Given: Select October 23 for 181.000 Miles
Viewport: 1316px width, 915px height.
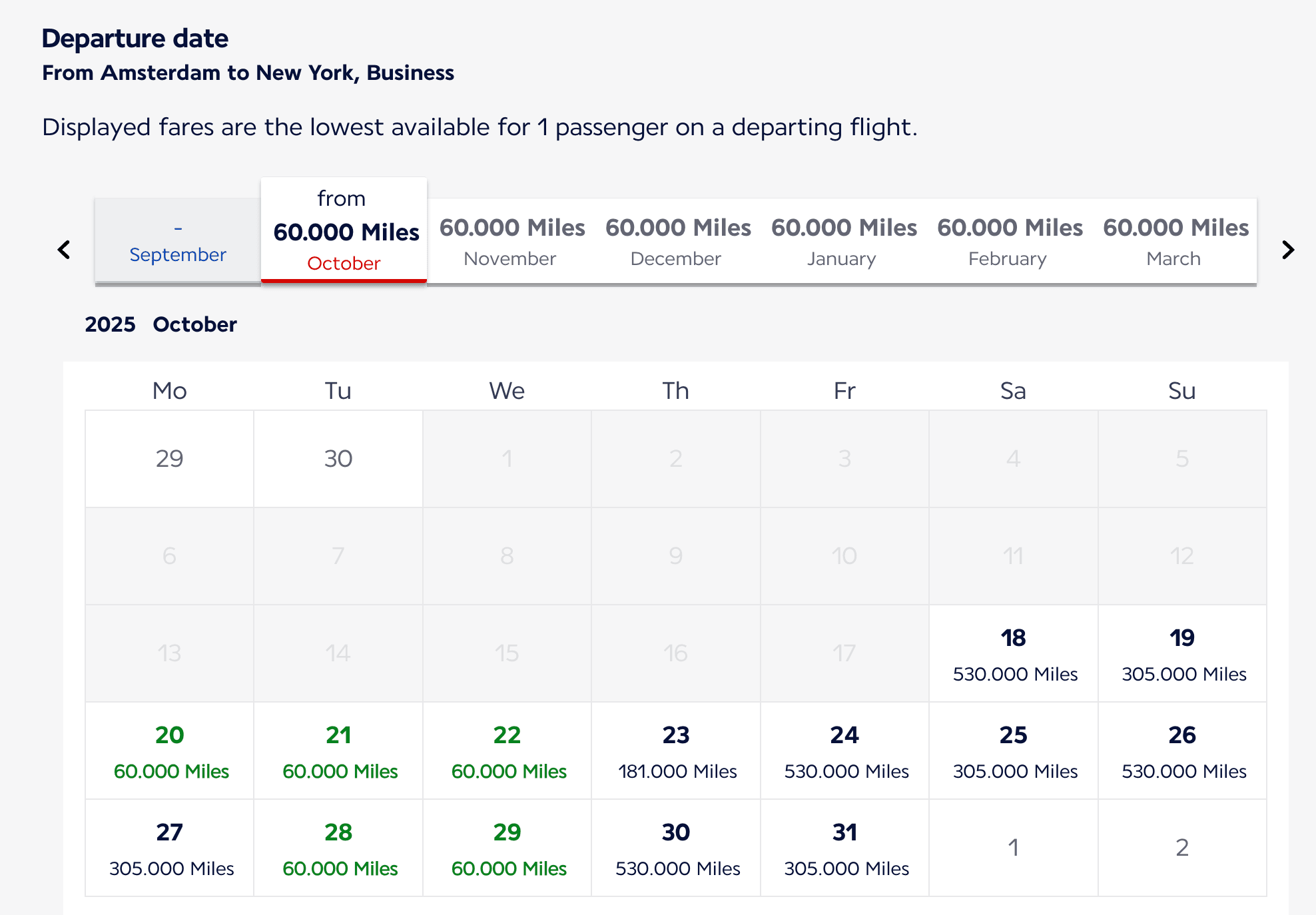Looking at the screenshot, I should point(676,751).
